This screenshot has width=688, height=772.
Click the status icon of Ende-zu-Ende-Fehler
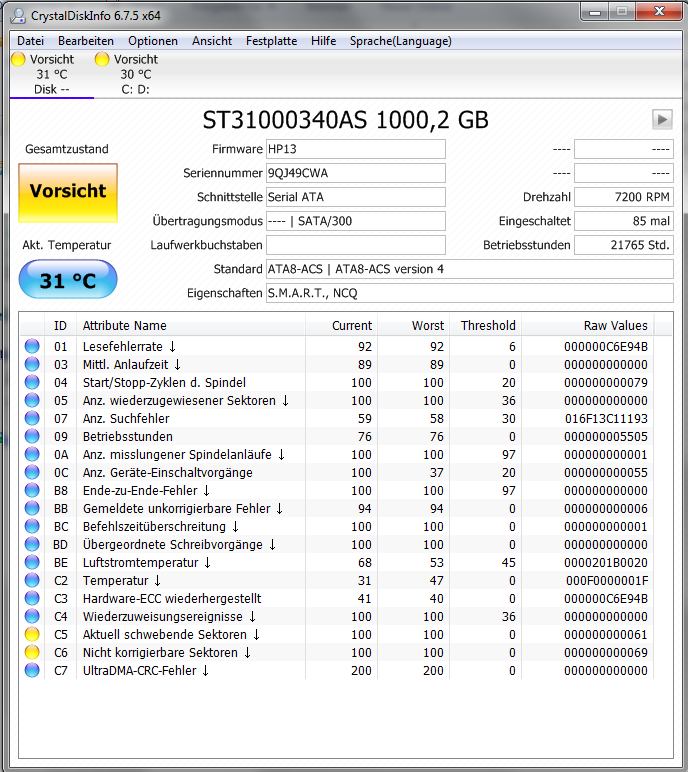pos(32,490)
